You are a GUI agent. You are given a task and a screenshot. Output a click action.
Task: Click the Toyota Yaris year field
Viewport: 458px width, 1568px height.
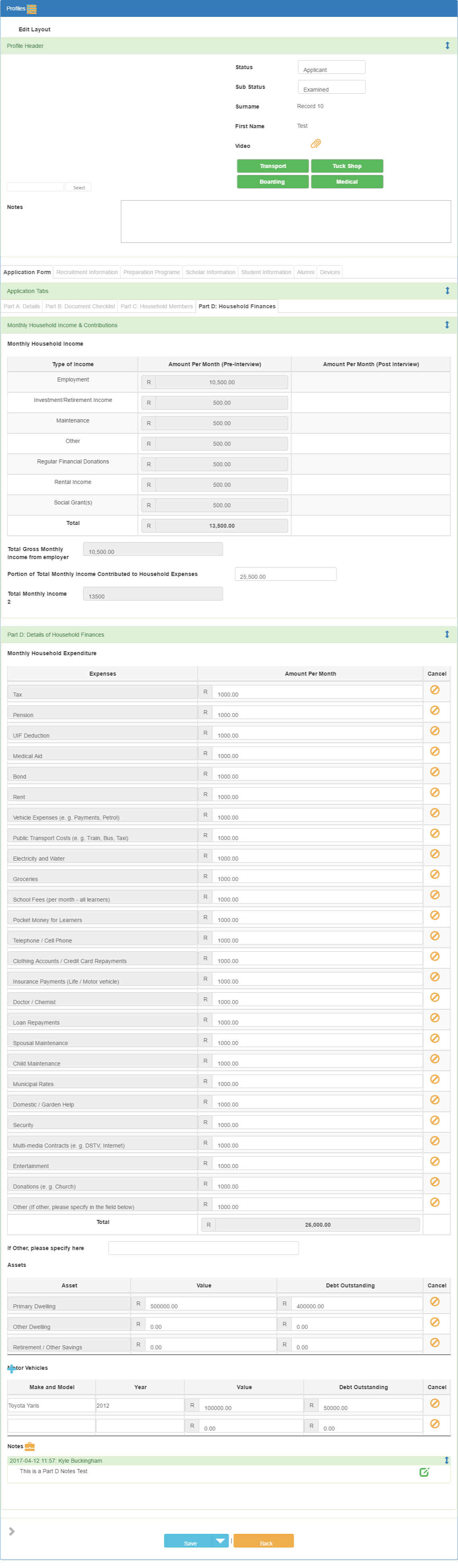(140, 1406)
